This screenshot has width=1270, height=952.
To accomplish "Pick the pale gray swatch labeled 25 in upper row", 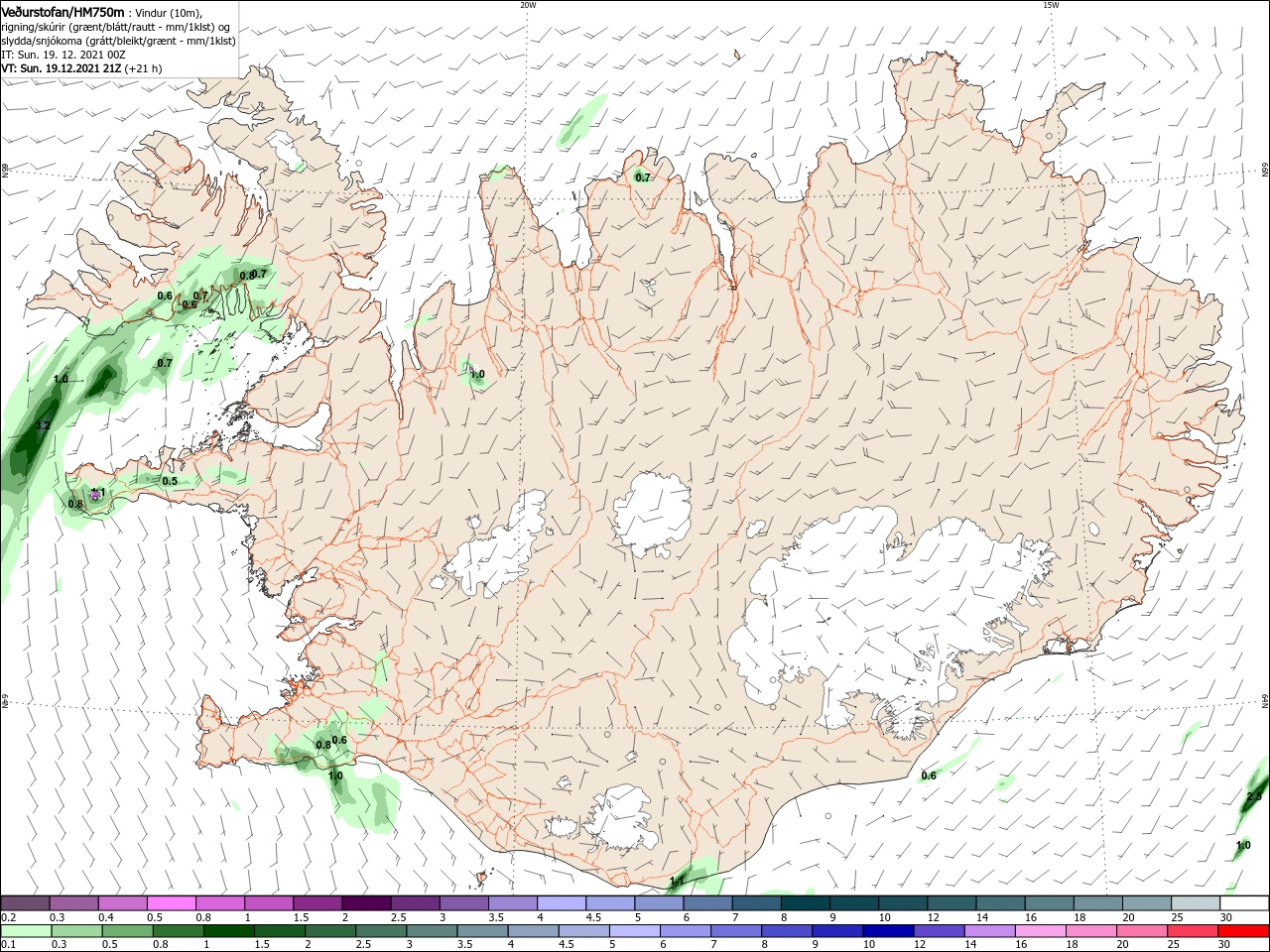I will pyautogui.click(x=1196, y=902).
